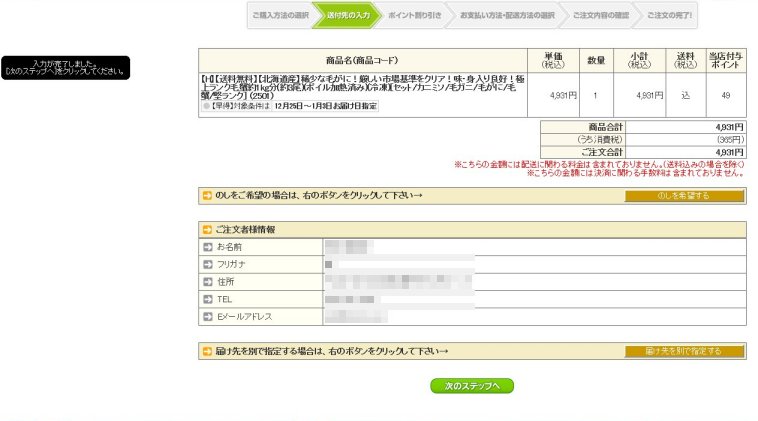Proceed with the green 次のステップへ button
The width and height of the screenshot is (758, 421).
(x=472, y=386)
